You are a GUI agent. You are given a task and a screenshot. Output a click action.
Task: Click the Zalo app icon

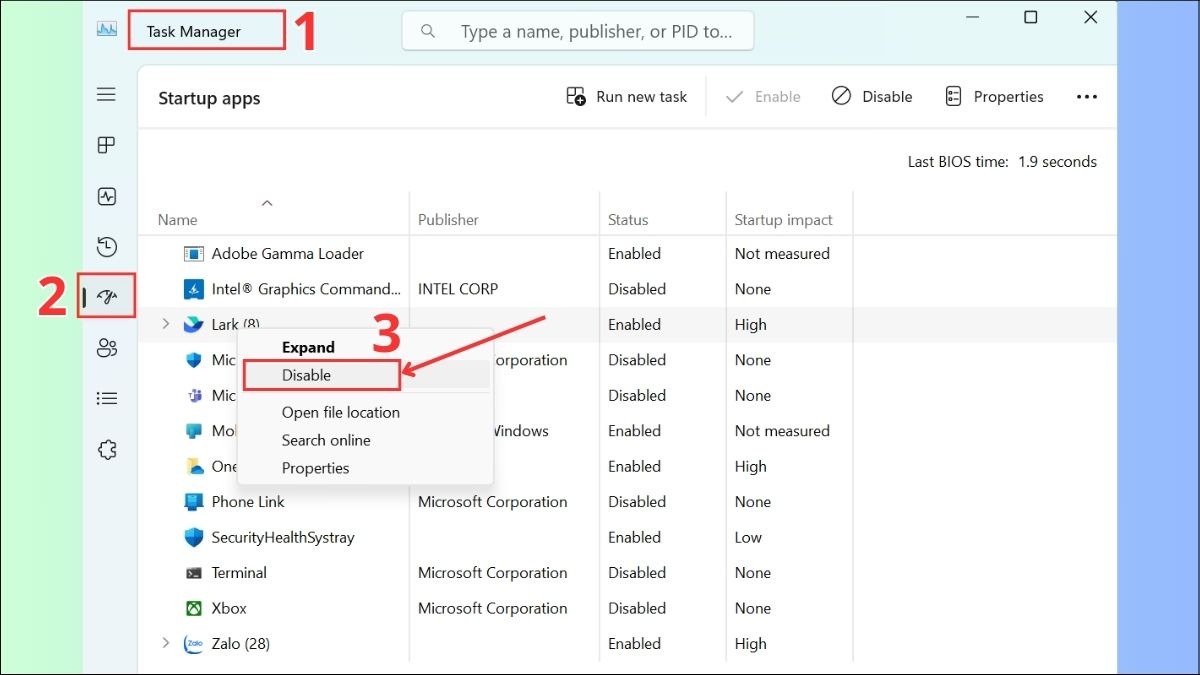[194, 644]
